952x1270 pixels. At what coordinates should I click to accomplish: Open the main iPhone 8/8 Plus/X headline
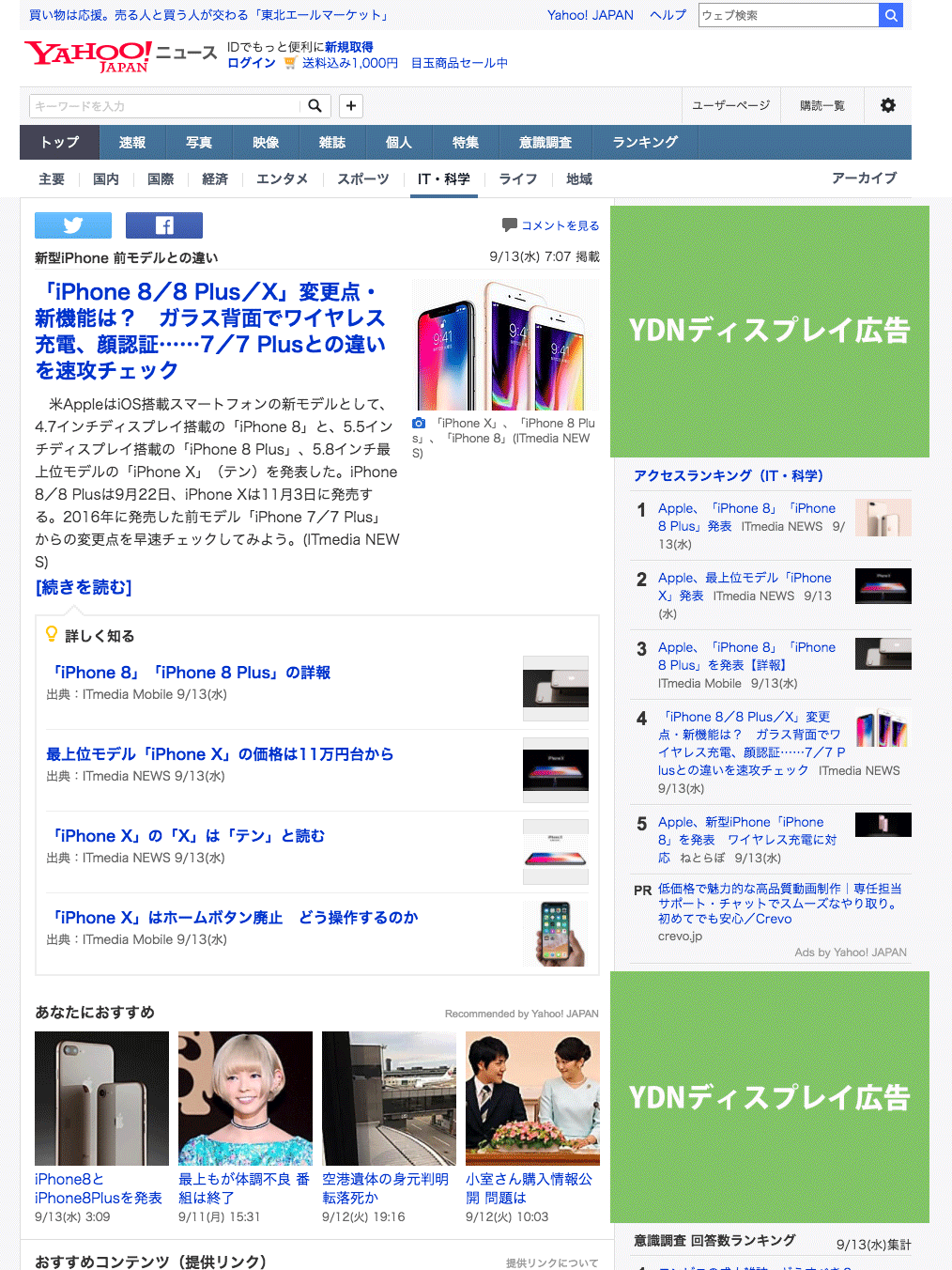tap(210, 331)
